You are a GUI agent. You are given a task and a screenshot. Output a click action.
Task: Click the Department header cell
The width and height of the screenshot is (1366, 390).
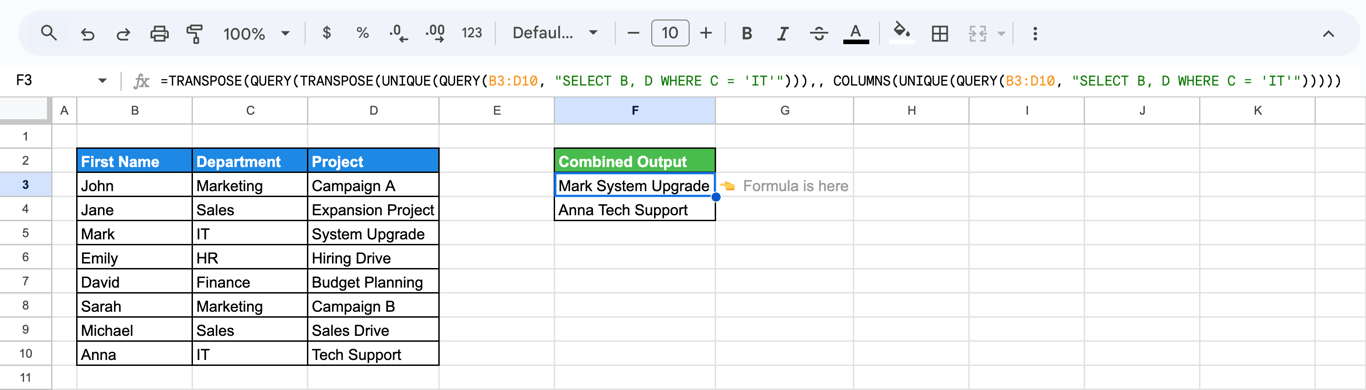pyautogui.click(x=250, y=161)
